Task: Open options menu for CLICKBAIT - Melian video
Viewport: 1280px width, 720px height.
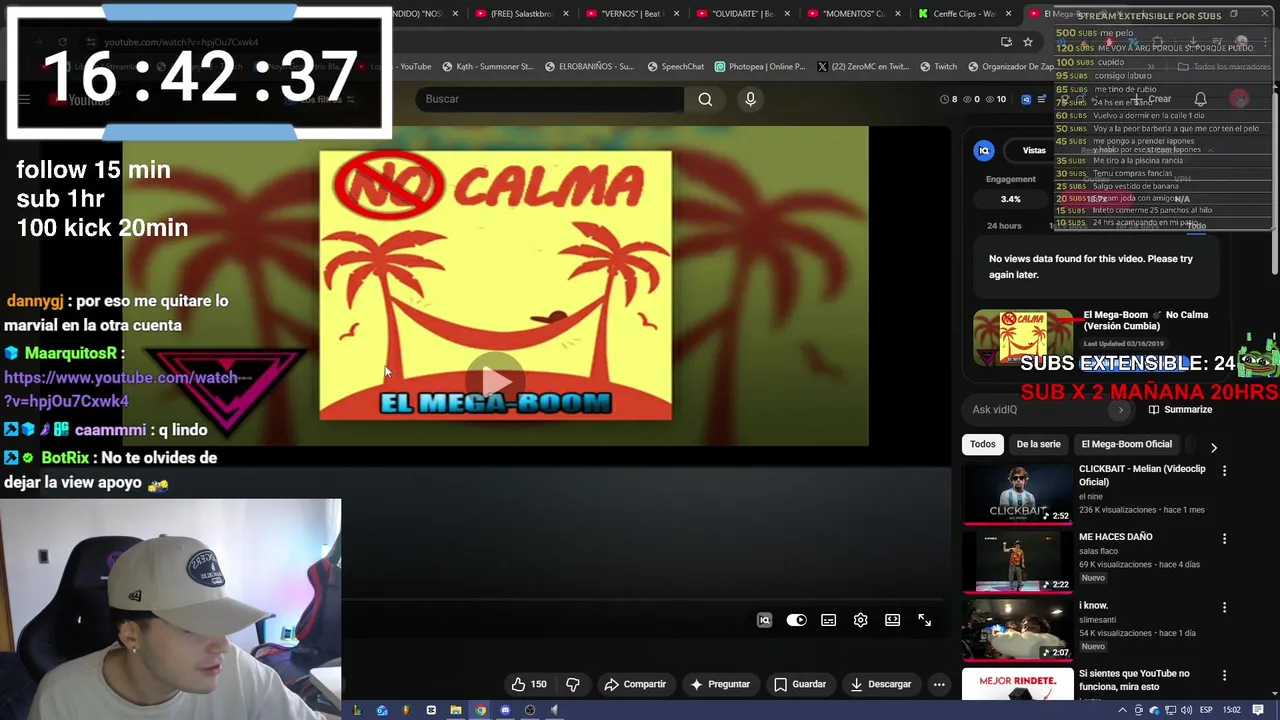Action: [1224, 470]
